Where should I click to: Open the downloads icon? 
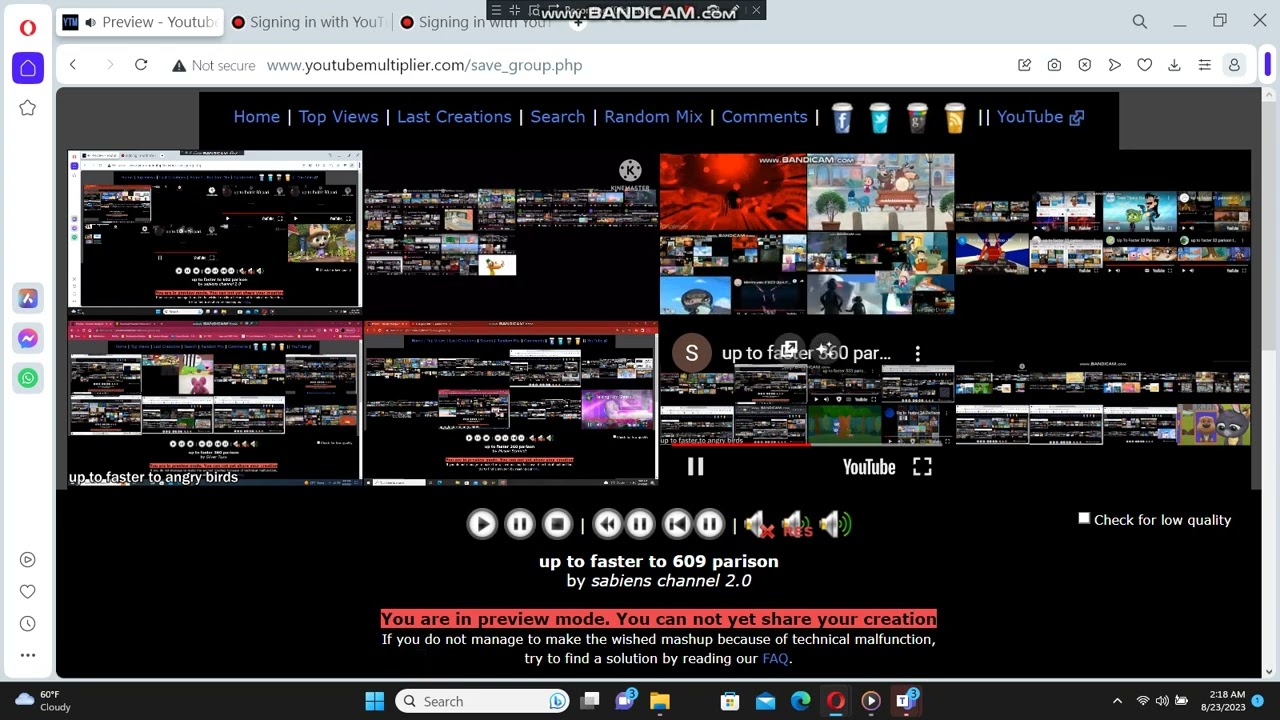pos(1174,65)
